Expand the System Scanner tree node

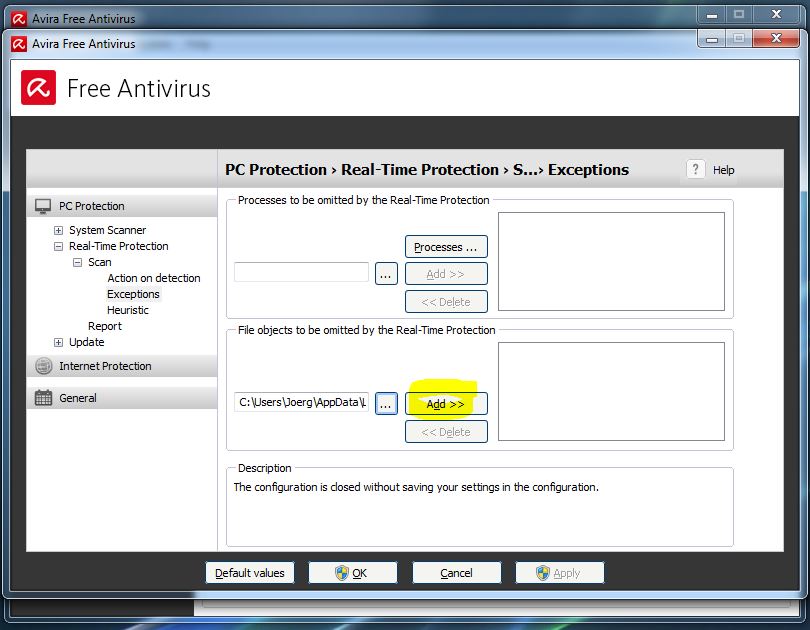tap(58, 230)
